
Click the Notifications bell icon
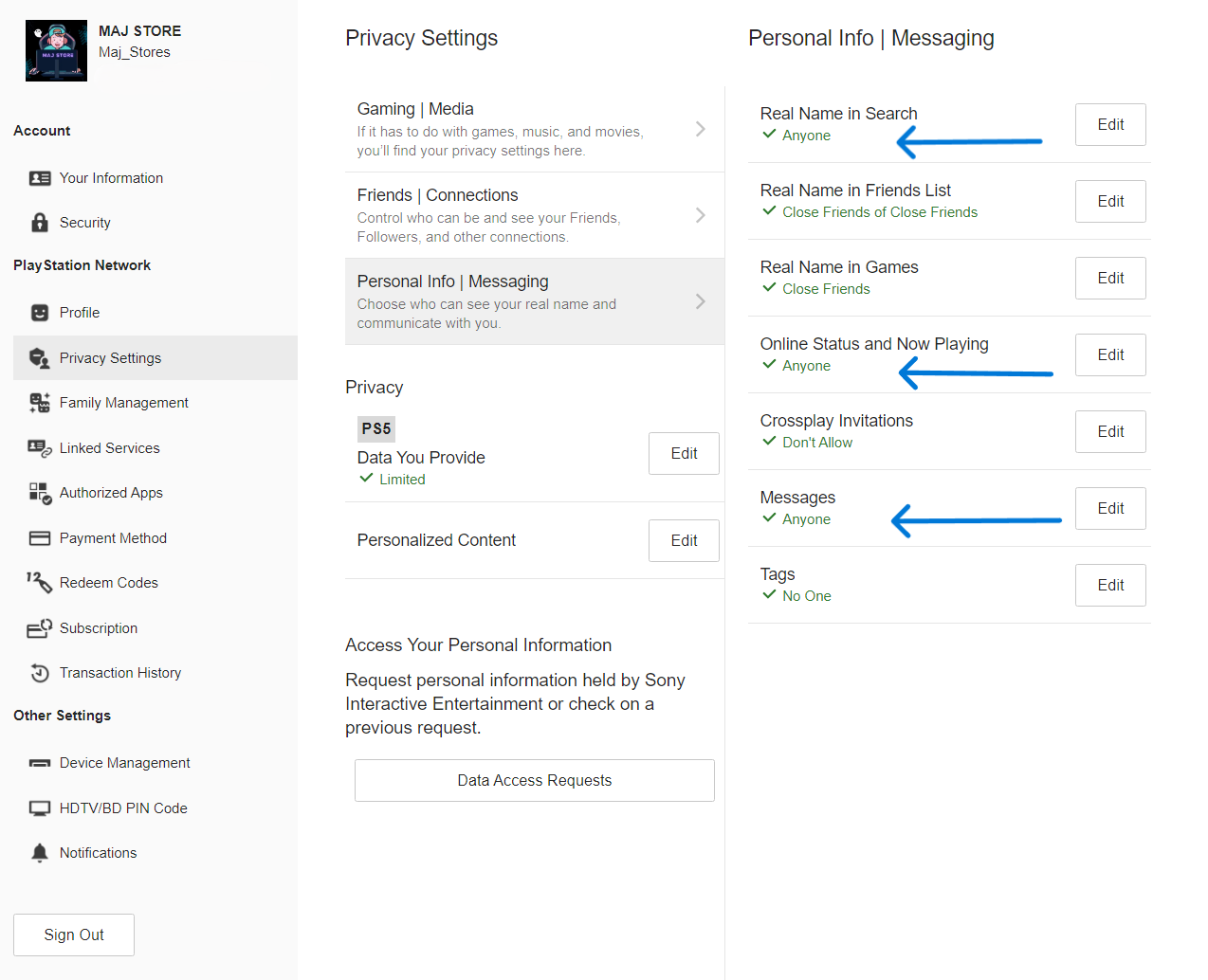pos(40,853)
